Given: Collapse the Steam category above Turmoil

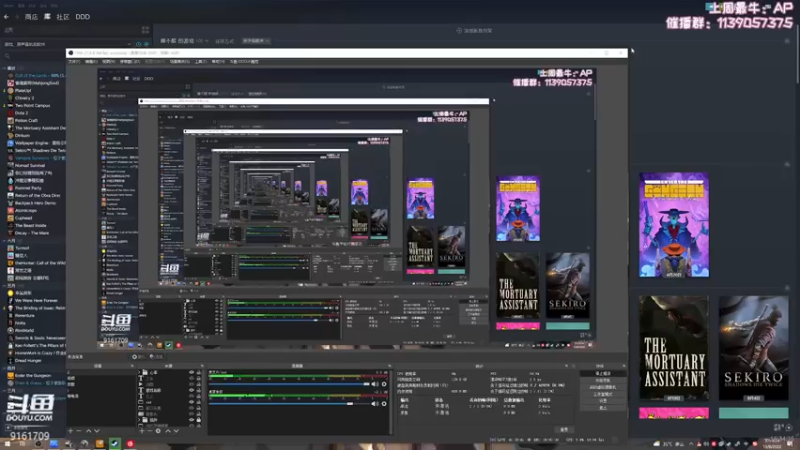Looking at the screenshot, I should click(x=5, y=240).
